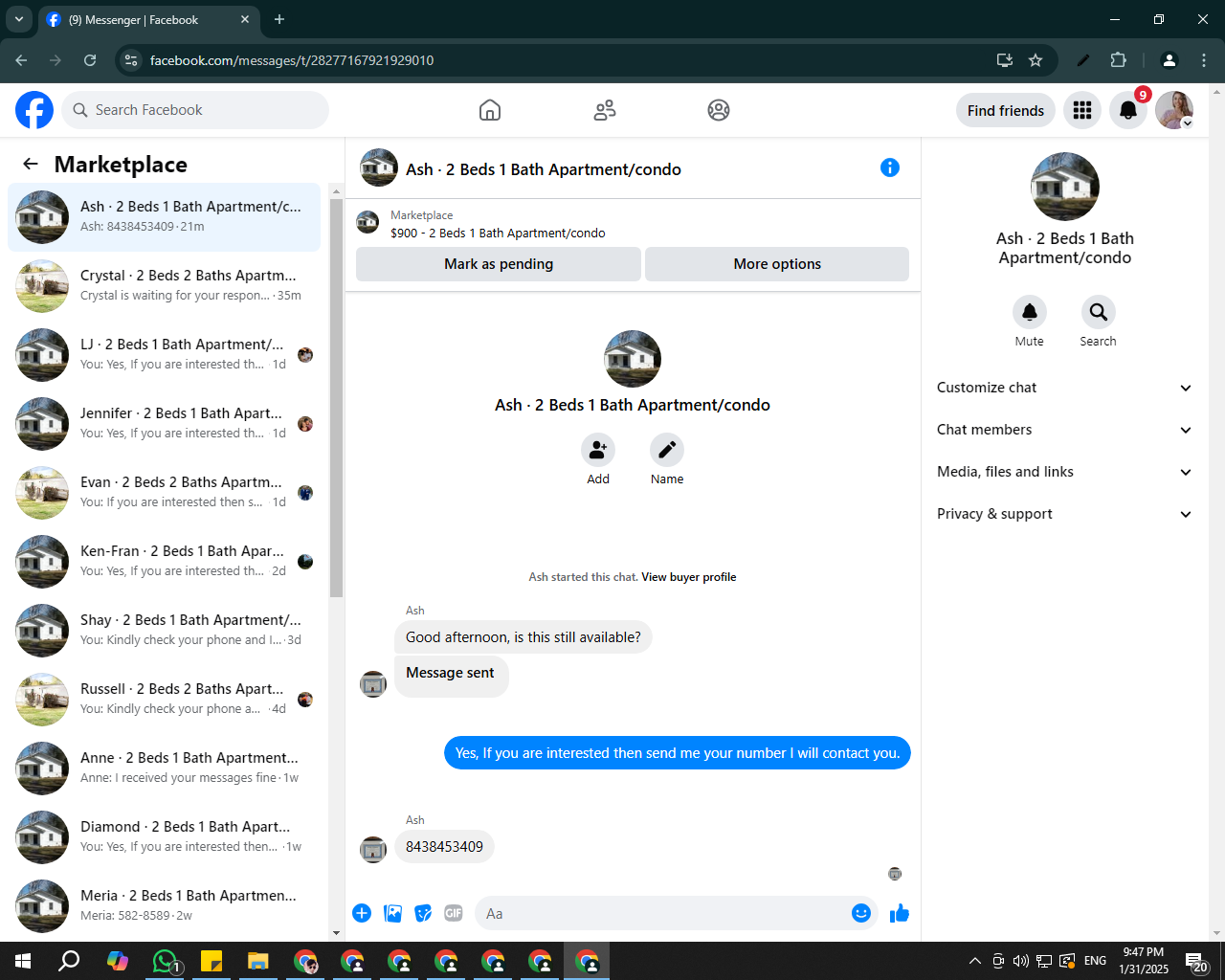
Task: Open more actions plus icon in composer
Action: pyautogui.click(x=362, y=913)
